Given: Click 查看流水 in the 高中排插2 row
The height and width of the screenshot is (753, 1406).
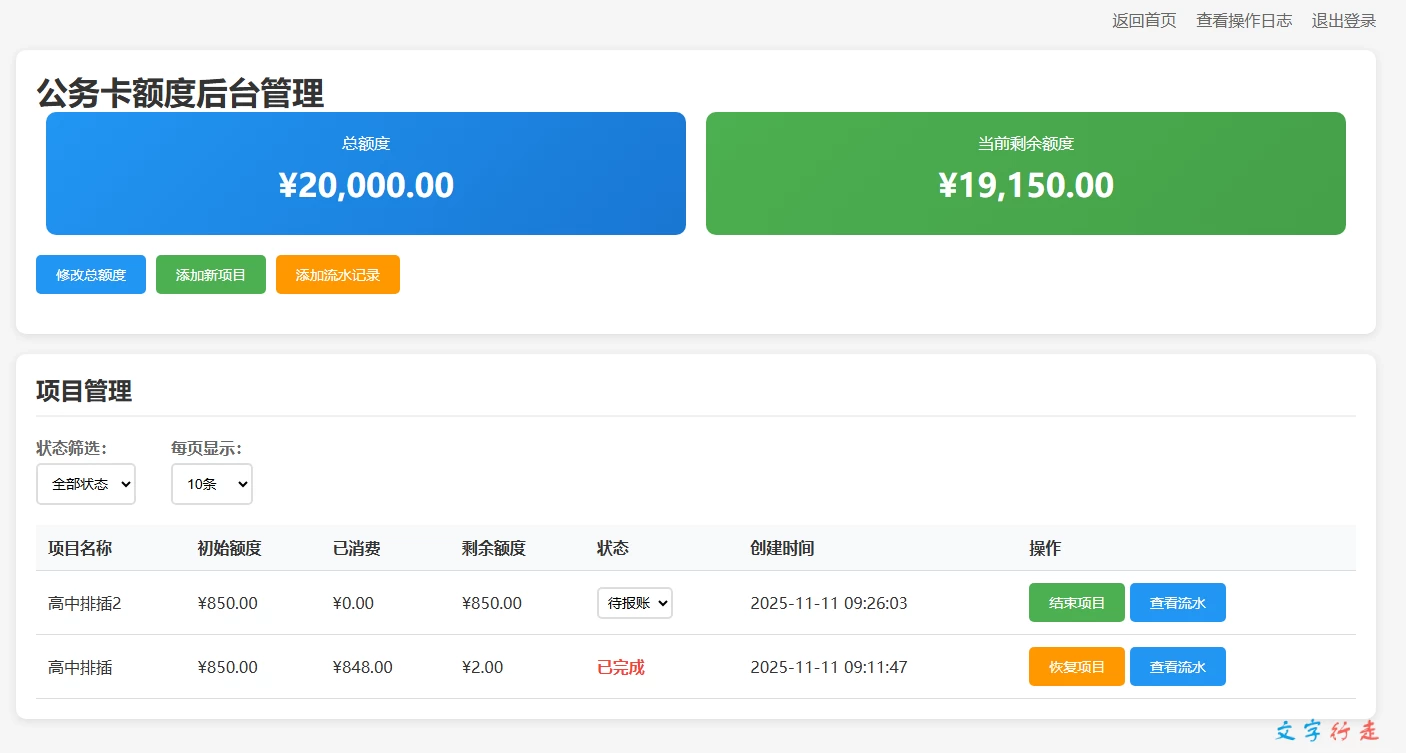Looking at the screenshot, I should (1177, 603).
